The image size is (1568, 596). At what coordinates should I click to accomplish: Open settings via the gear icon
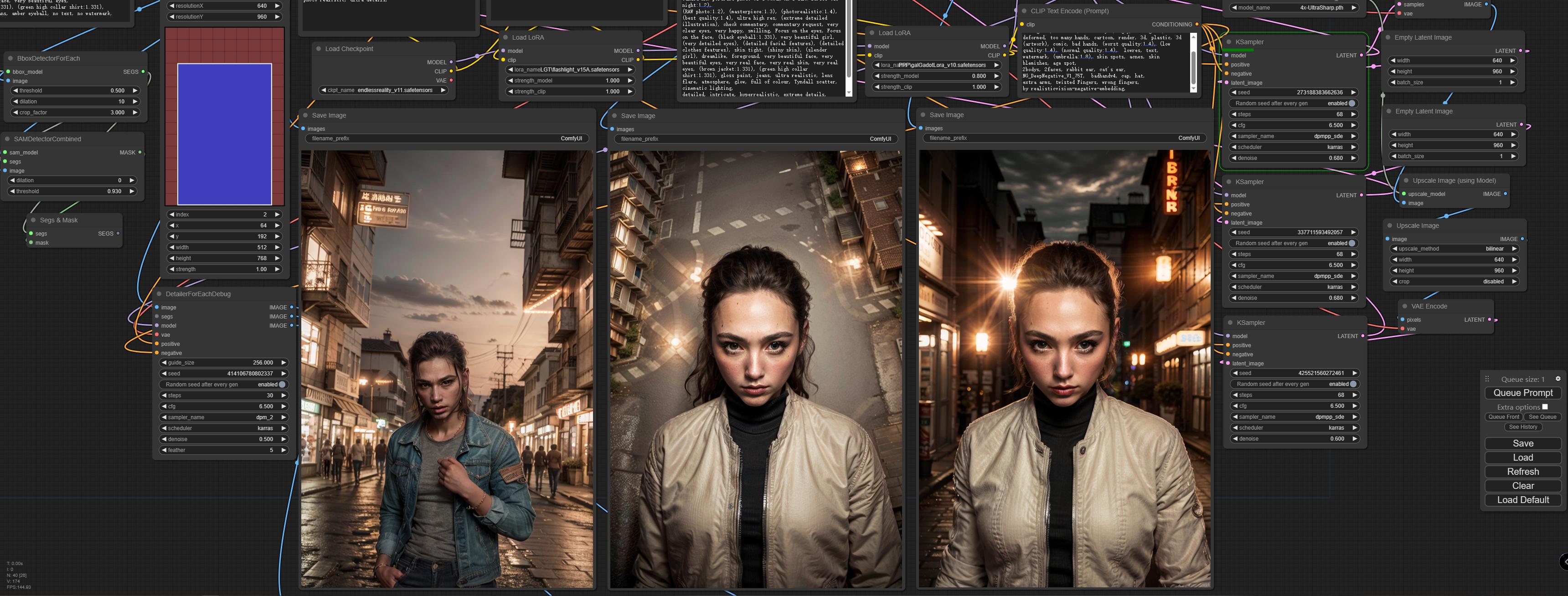1558,379
